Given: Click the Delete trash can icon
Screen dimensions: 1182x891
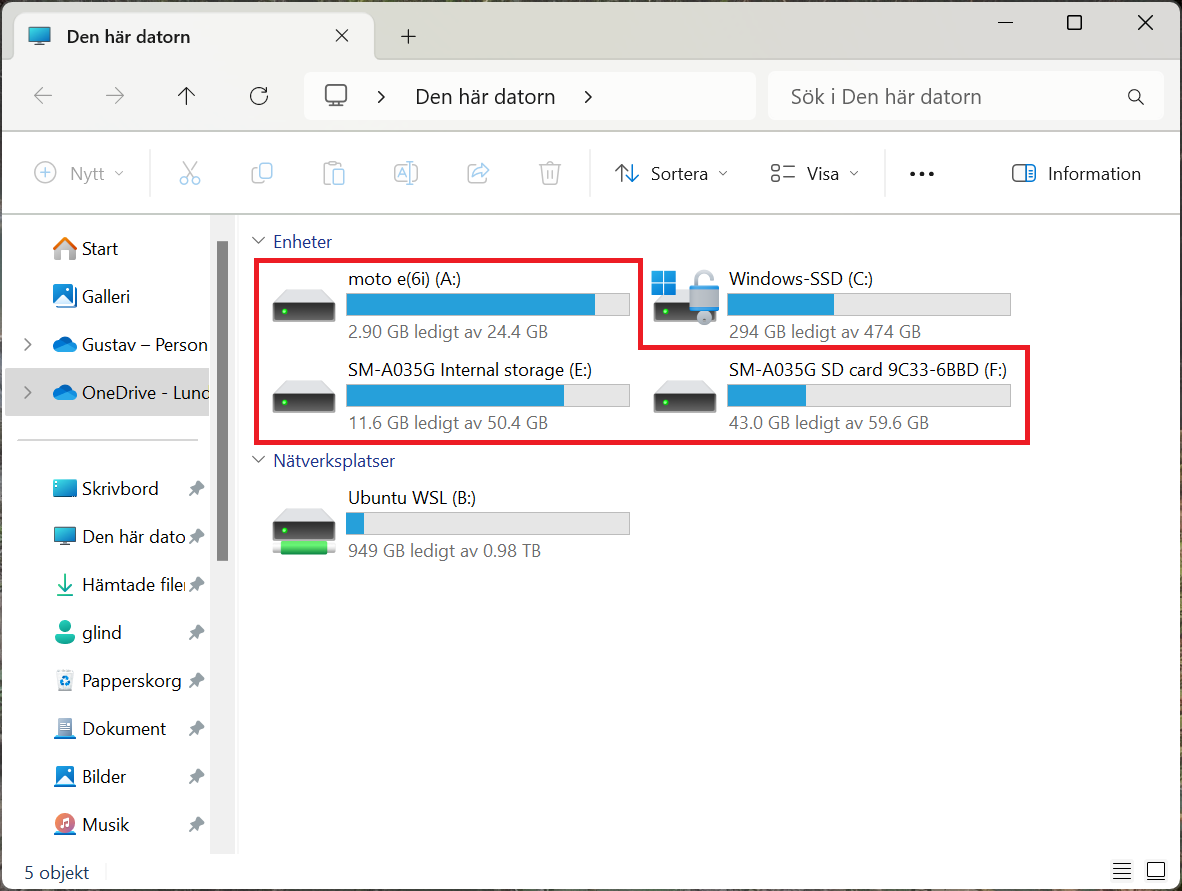Looking at the screenshot, I should click(x=549, y=173).
